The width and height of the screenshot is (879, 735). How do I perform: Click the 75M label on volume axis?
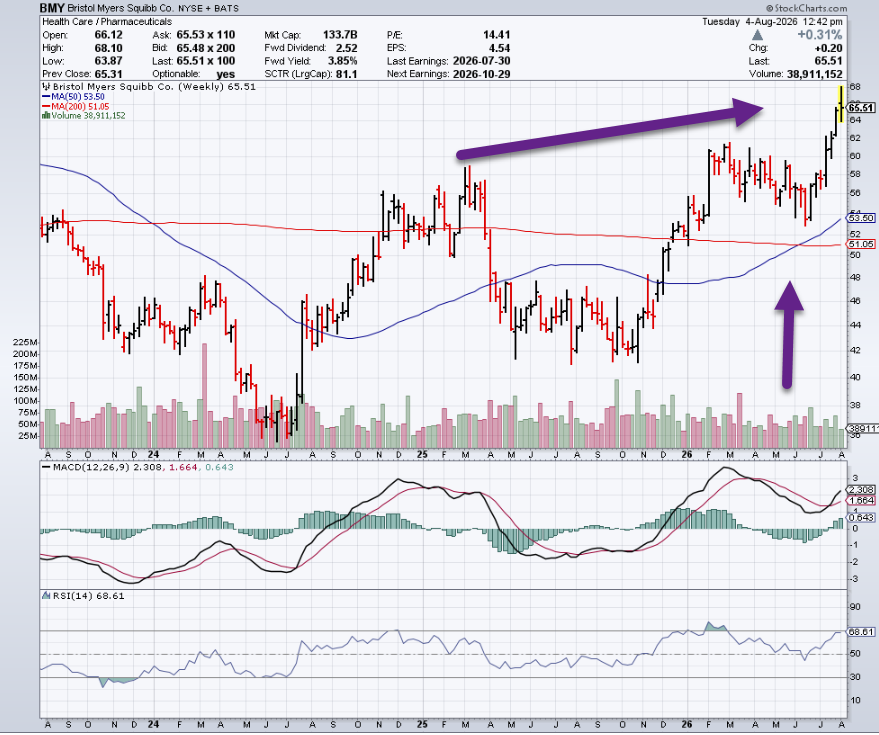[x=28, y=413]
